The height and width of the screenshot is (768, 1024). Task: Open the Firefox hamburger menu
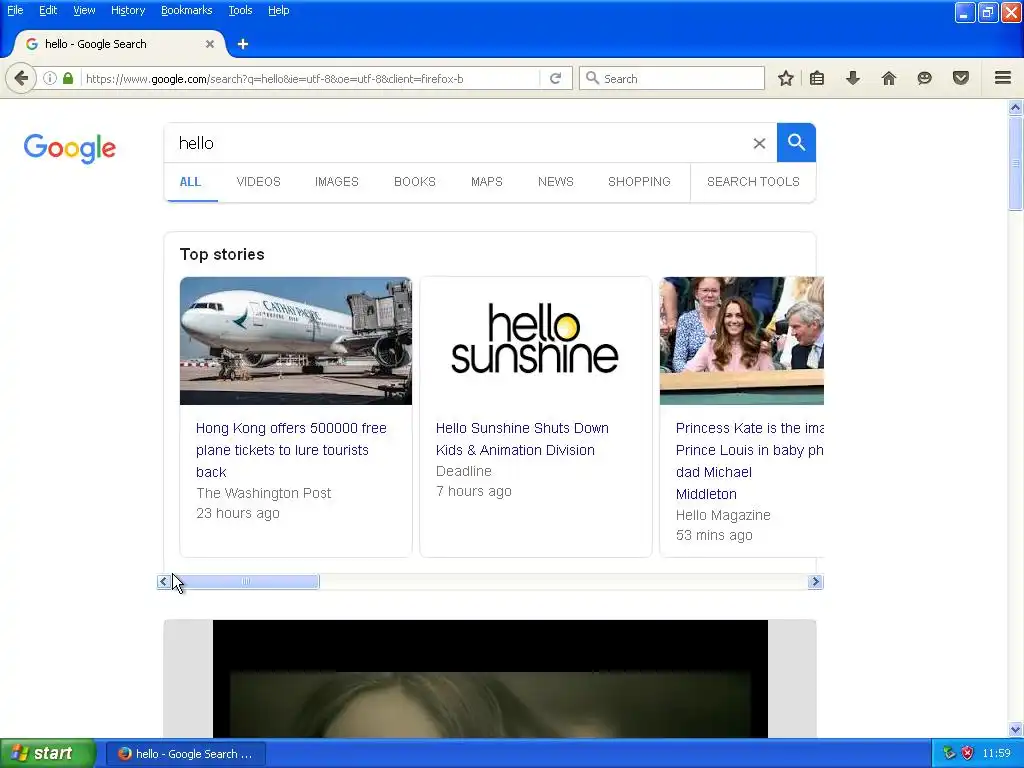(x=1003, y=78)
